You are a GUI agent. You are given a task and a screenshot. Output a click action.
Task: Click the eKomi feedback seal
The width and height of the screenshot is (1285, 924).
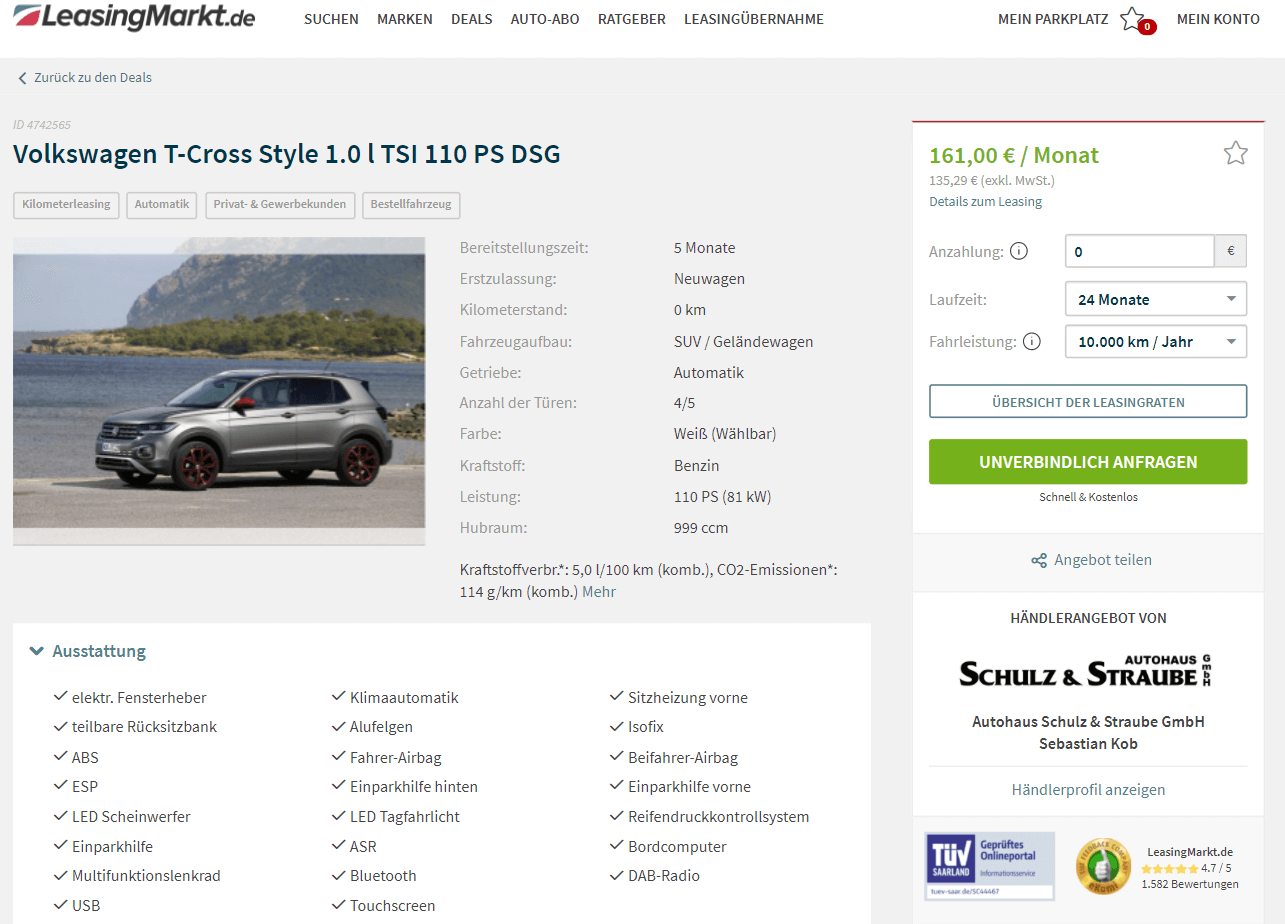pyautogui.click(x=1104, y=866)
